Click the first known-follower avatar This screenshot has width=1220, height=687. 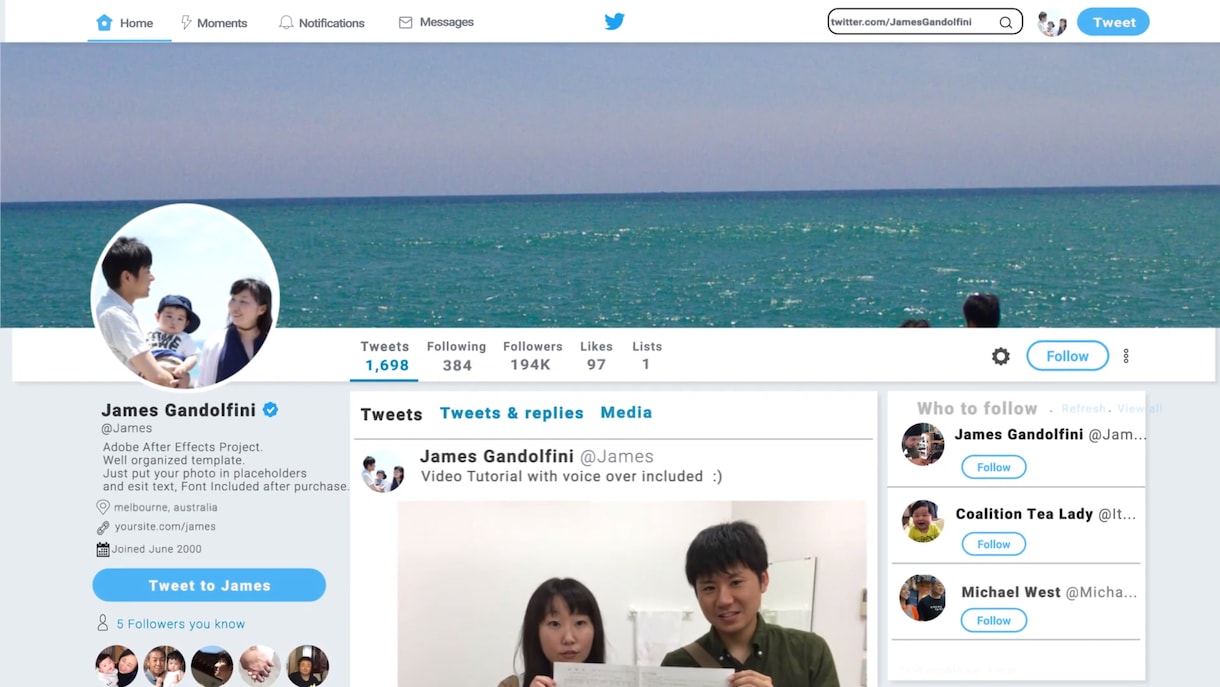click(116, 666)
